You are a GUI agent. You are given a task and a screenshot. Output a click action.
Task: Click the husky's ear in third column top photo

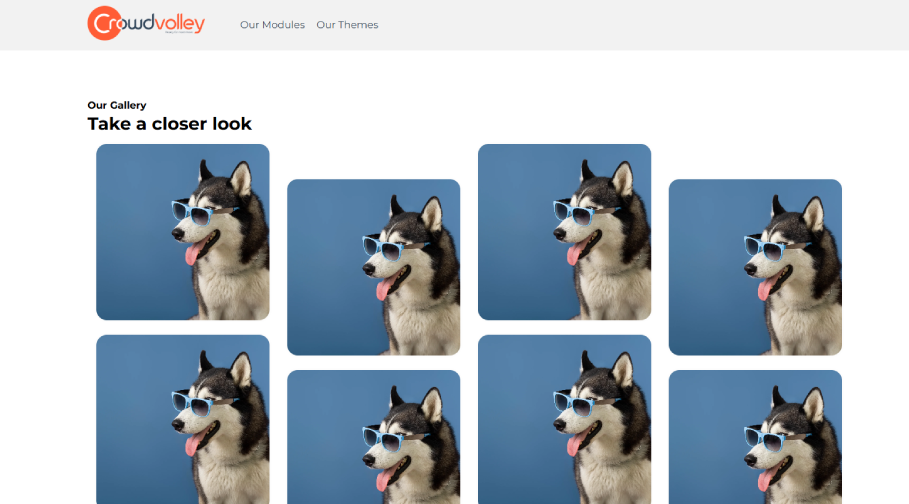tap(622, 178)
